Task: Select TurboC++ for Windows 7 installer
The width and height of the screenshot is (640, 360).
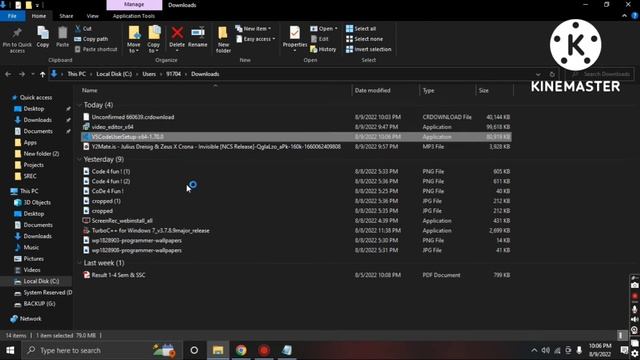Action: click(x=150, y=231)
